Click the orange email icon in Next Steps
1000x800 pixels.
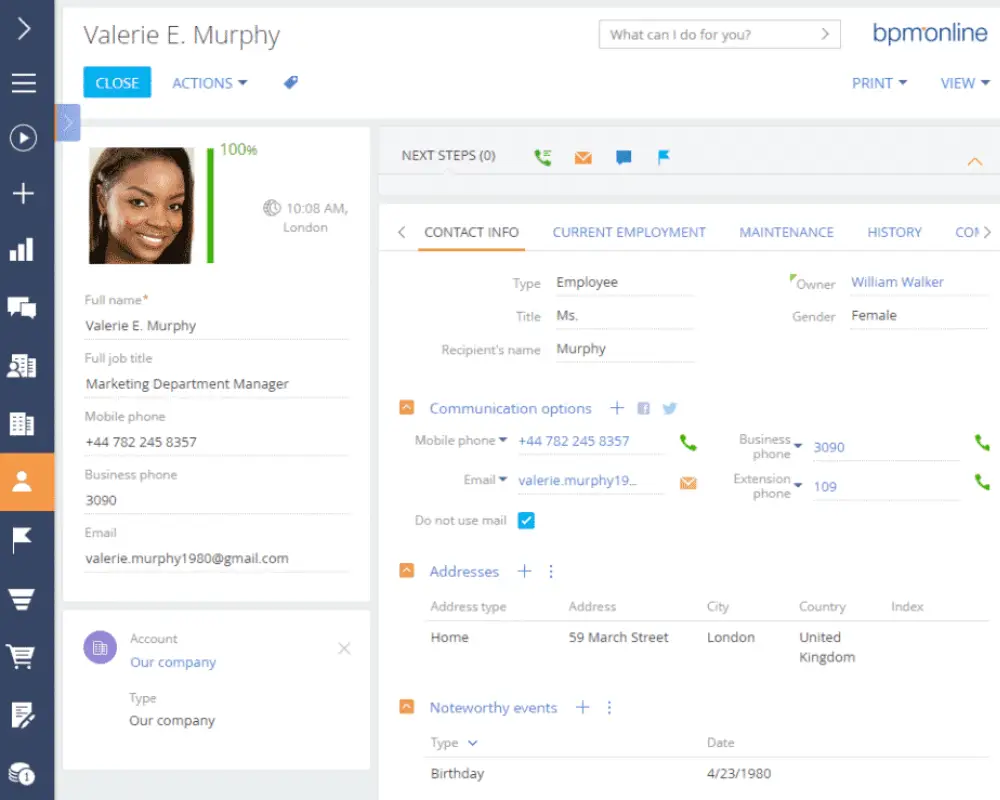pos(583,157)
